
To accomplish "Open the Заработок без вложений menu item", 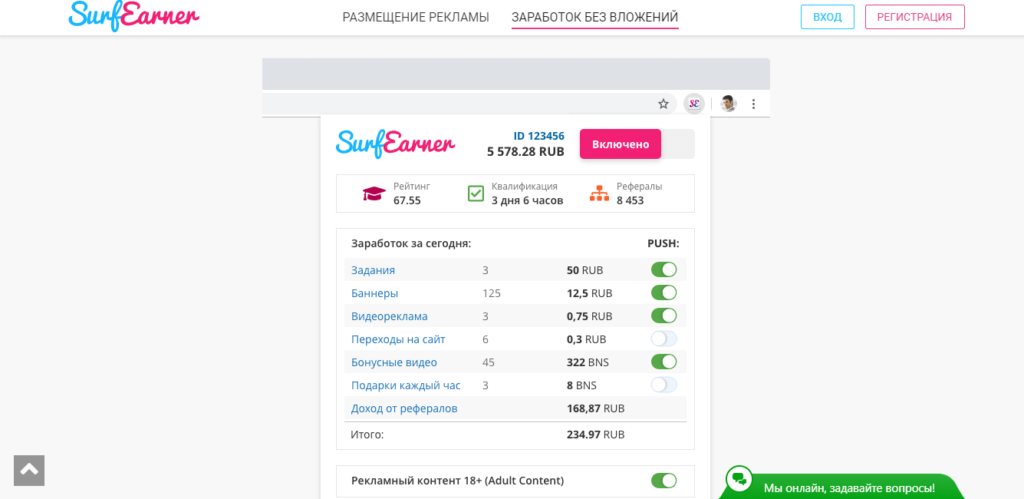I will pos(595,17).
